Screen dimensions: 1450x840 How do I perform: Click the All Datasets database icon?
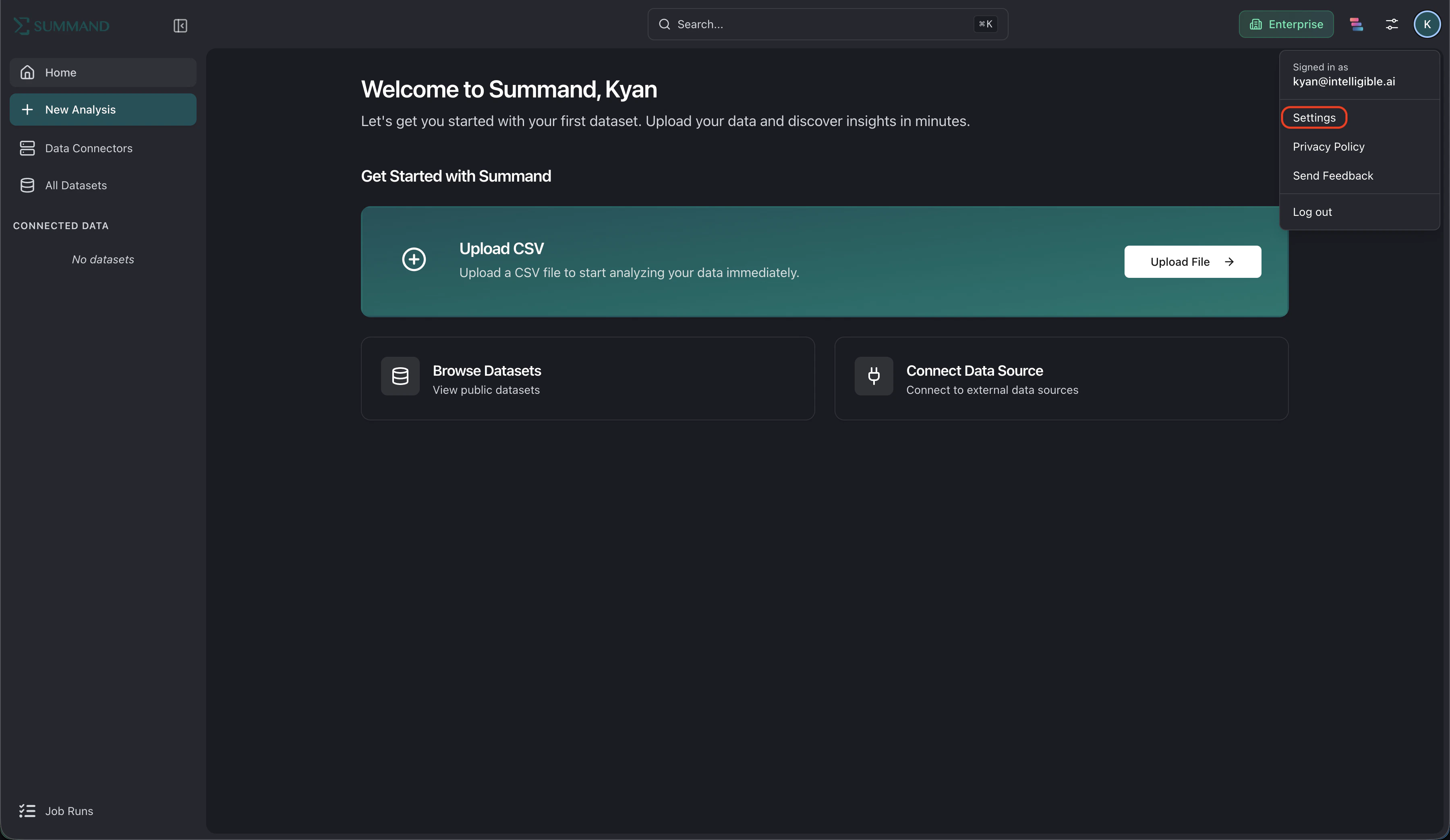[27, 185]
